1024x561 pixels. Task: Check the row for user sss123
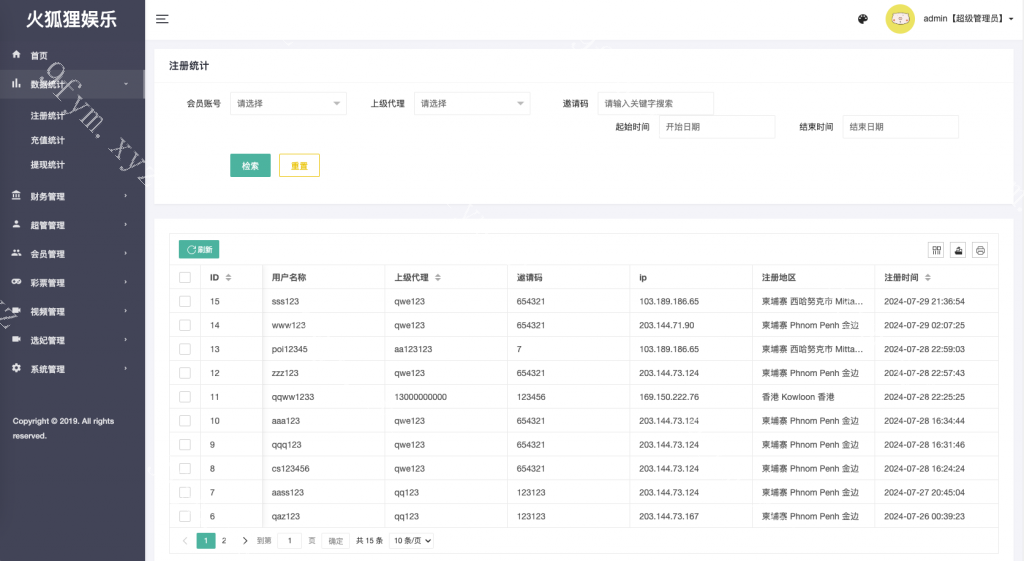185,301
